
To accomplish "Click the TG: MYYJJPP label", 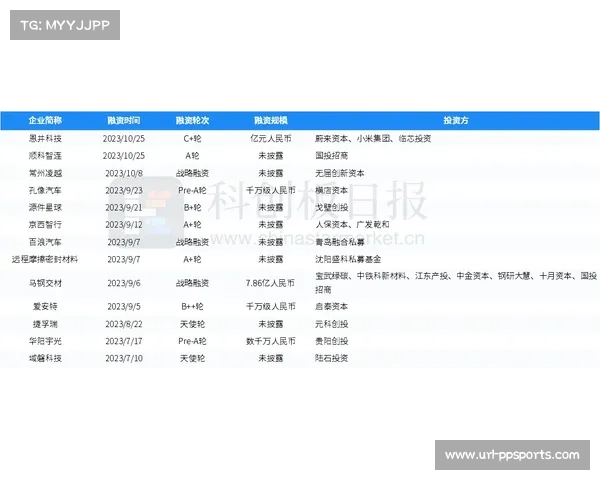I will pos(64,25).
